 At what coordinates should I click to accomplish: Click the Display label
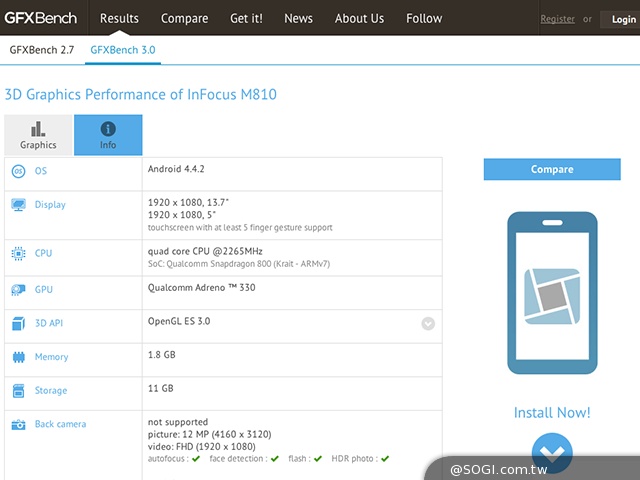50,205
